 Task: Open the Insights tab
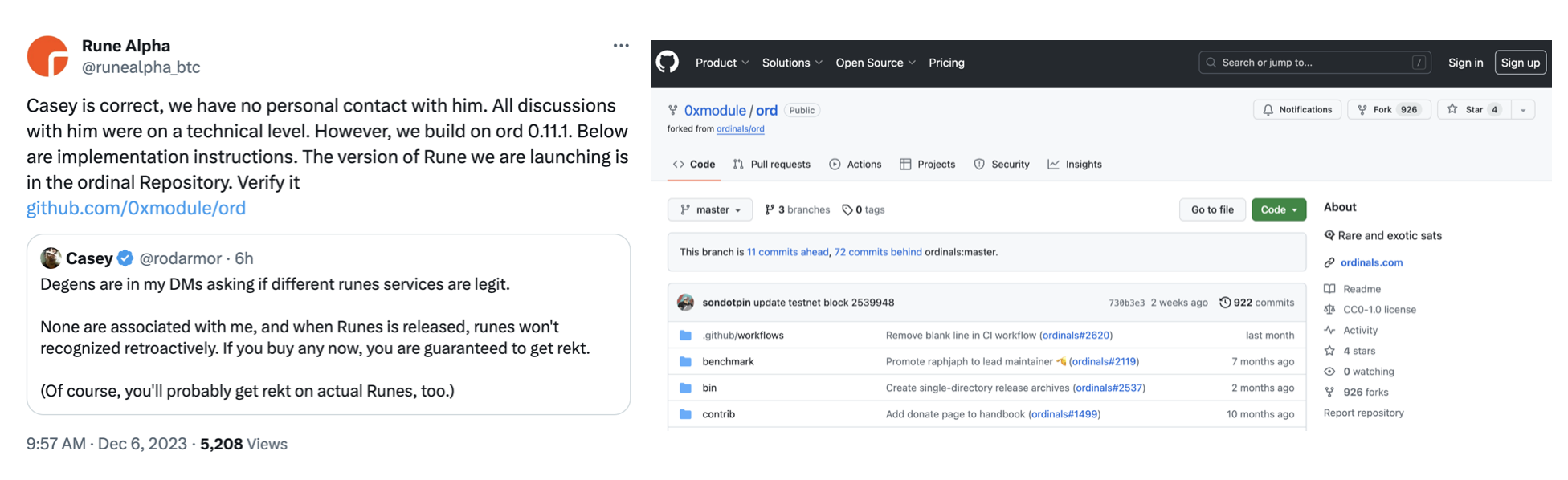(1075, 165)
